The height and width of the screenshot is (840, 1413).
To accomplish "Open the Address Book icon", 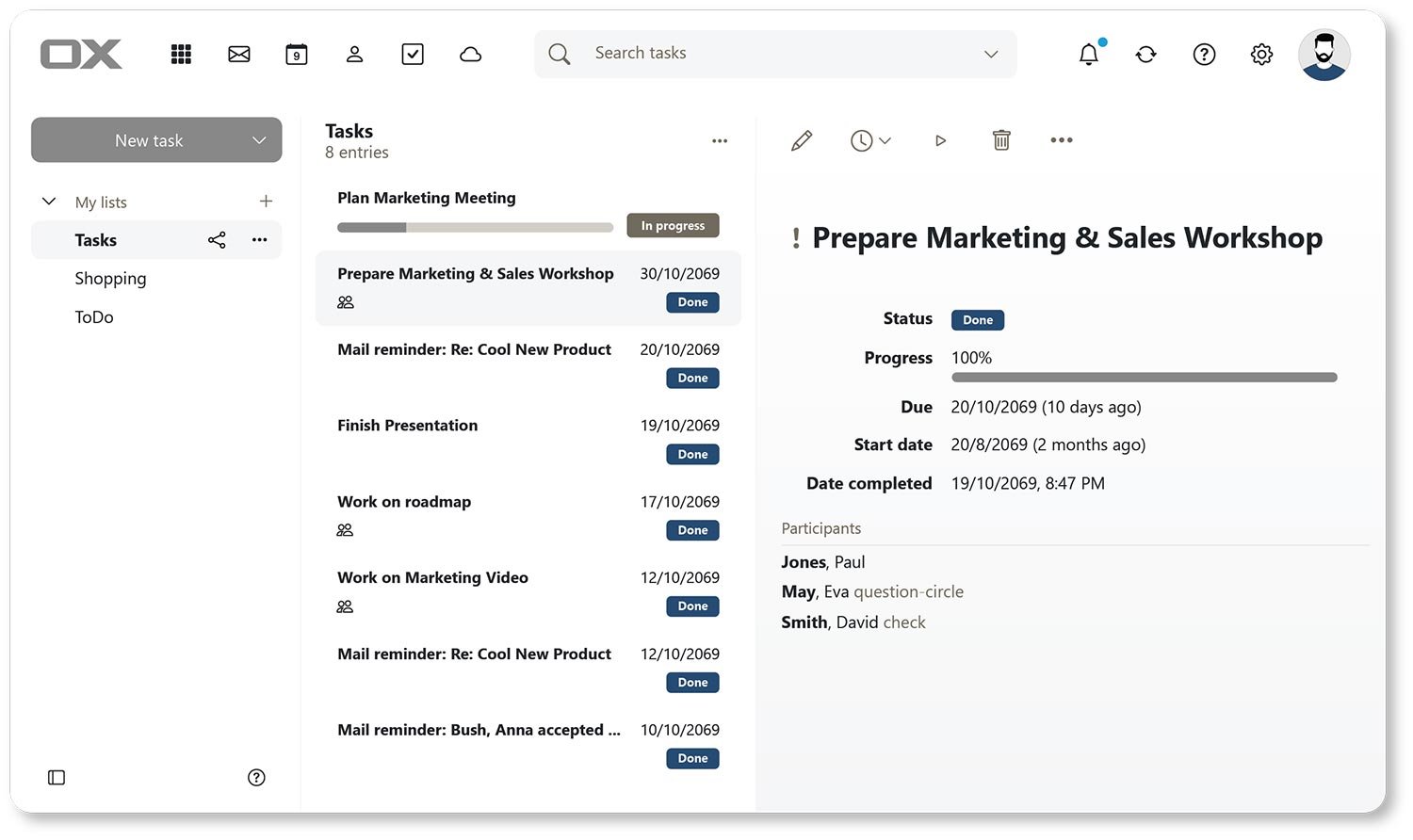I will tap(354, 54).
